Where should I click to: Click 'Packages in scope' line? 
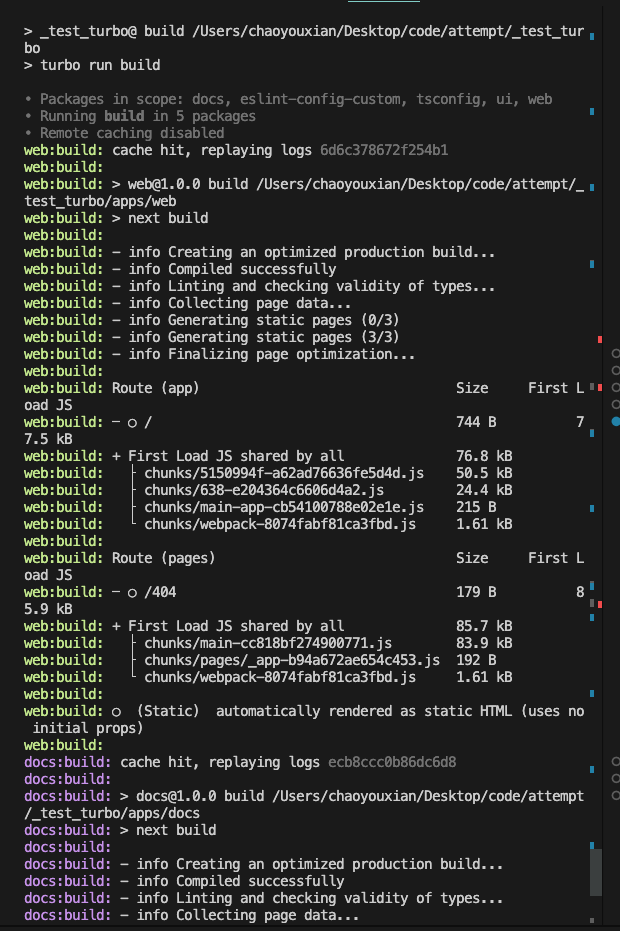pos(288,99)
